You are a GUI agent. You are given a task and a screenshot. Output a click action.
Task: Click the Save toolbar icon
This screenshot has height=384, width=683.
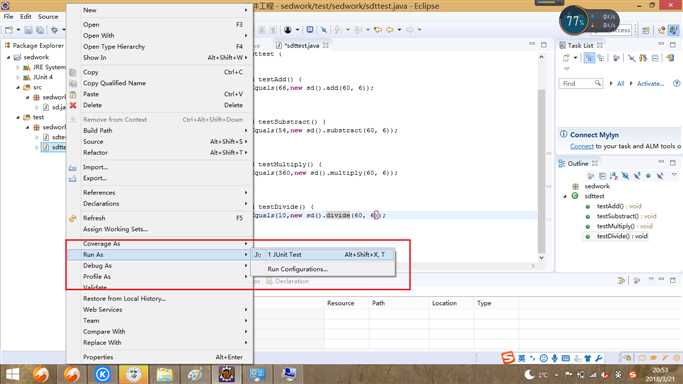28,30
